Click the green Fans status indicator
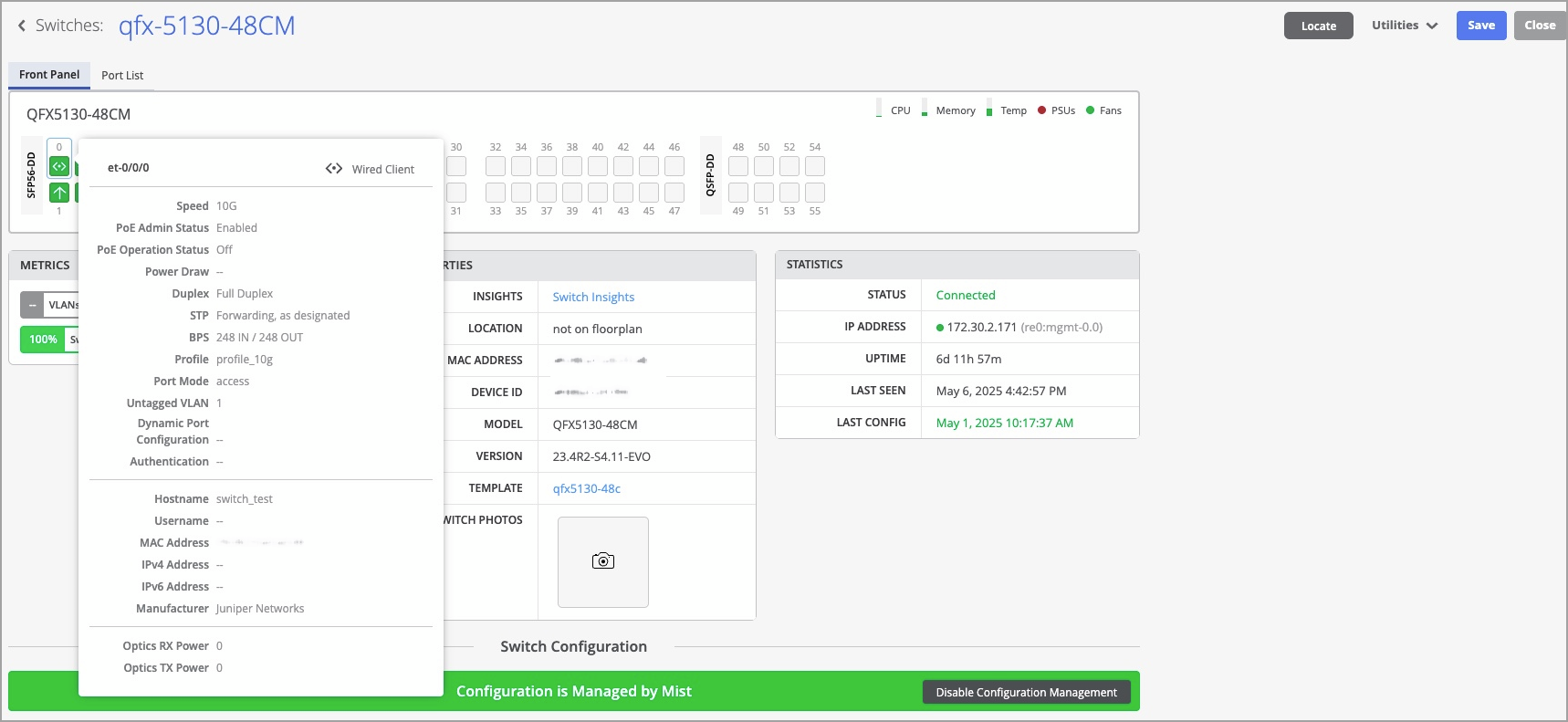 pyautogui.click(x=1090, y=110)
